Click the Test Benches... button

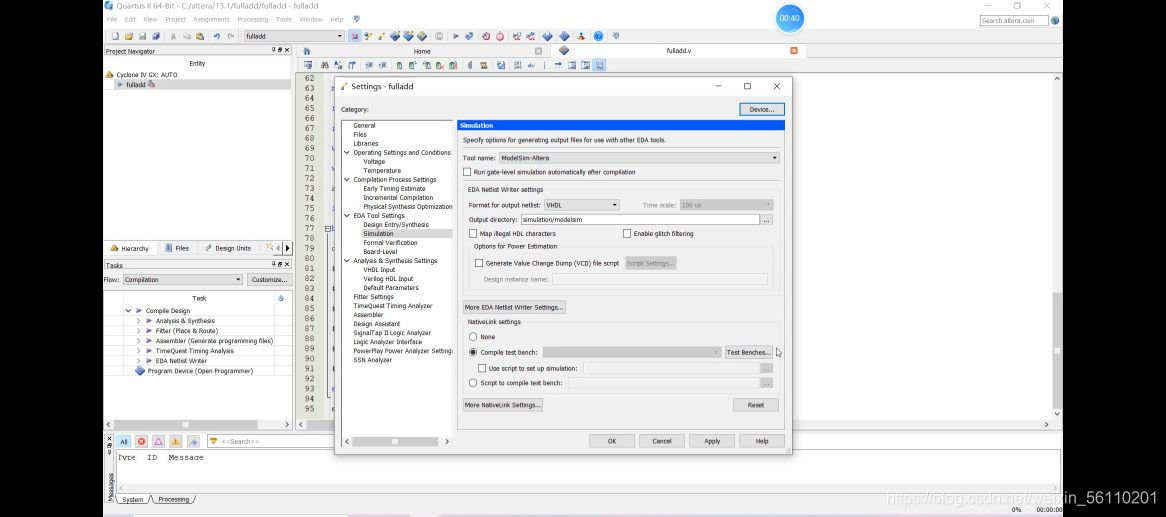pos(749,352)
